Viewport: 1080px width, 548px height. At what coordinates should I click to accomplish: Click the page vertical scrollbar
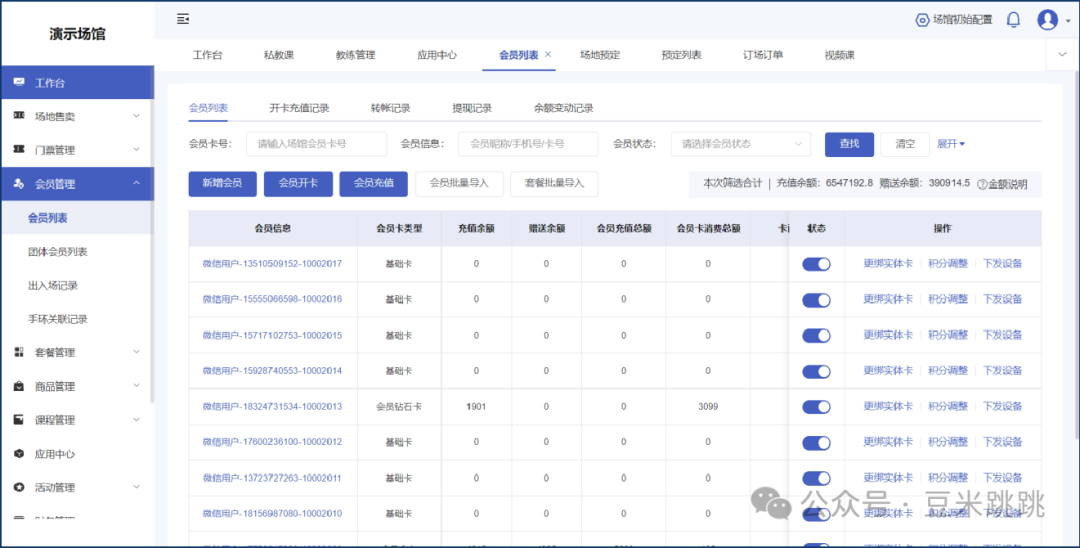pos(1077,255)
